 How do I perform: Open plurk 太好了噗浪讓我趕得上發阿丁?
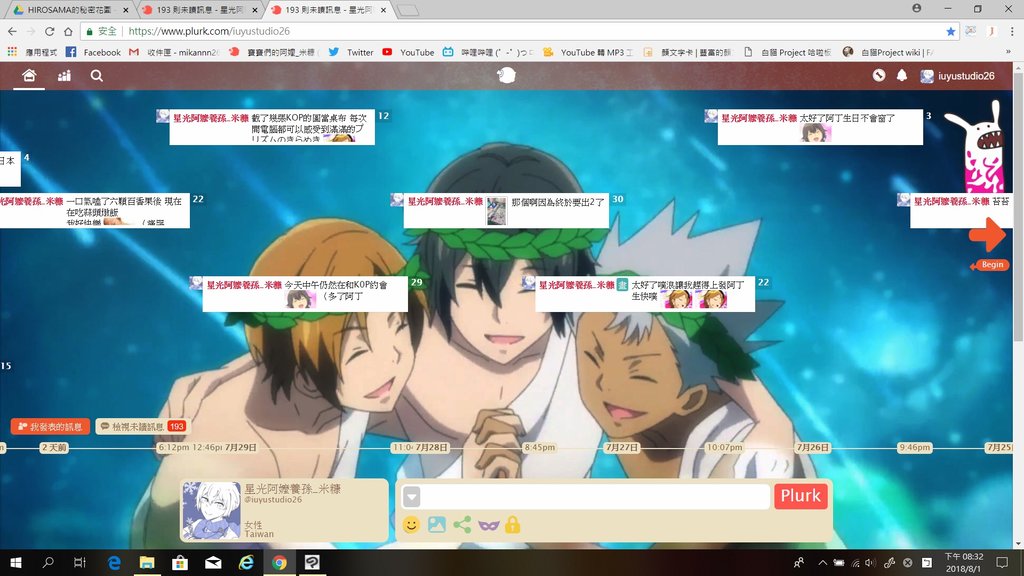[645, 294]
